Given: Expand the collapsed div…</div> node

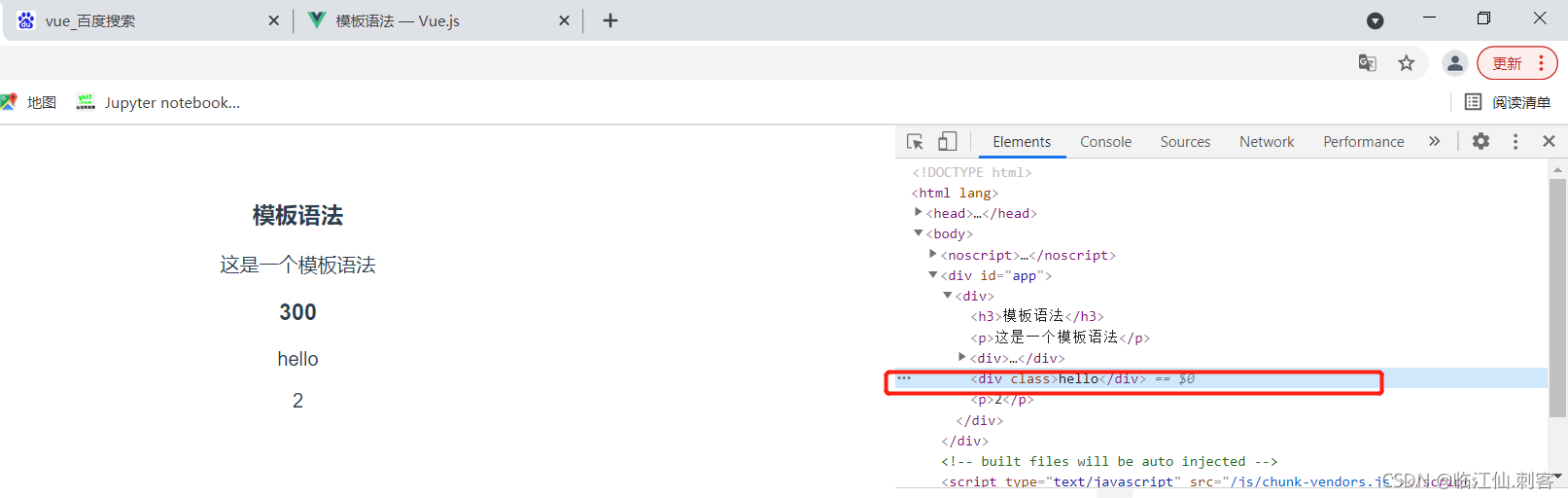Looking at the screenshot, I should (x=961, y=357).
